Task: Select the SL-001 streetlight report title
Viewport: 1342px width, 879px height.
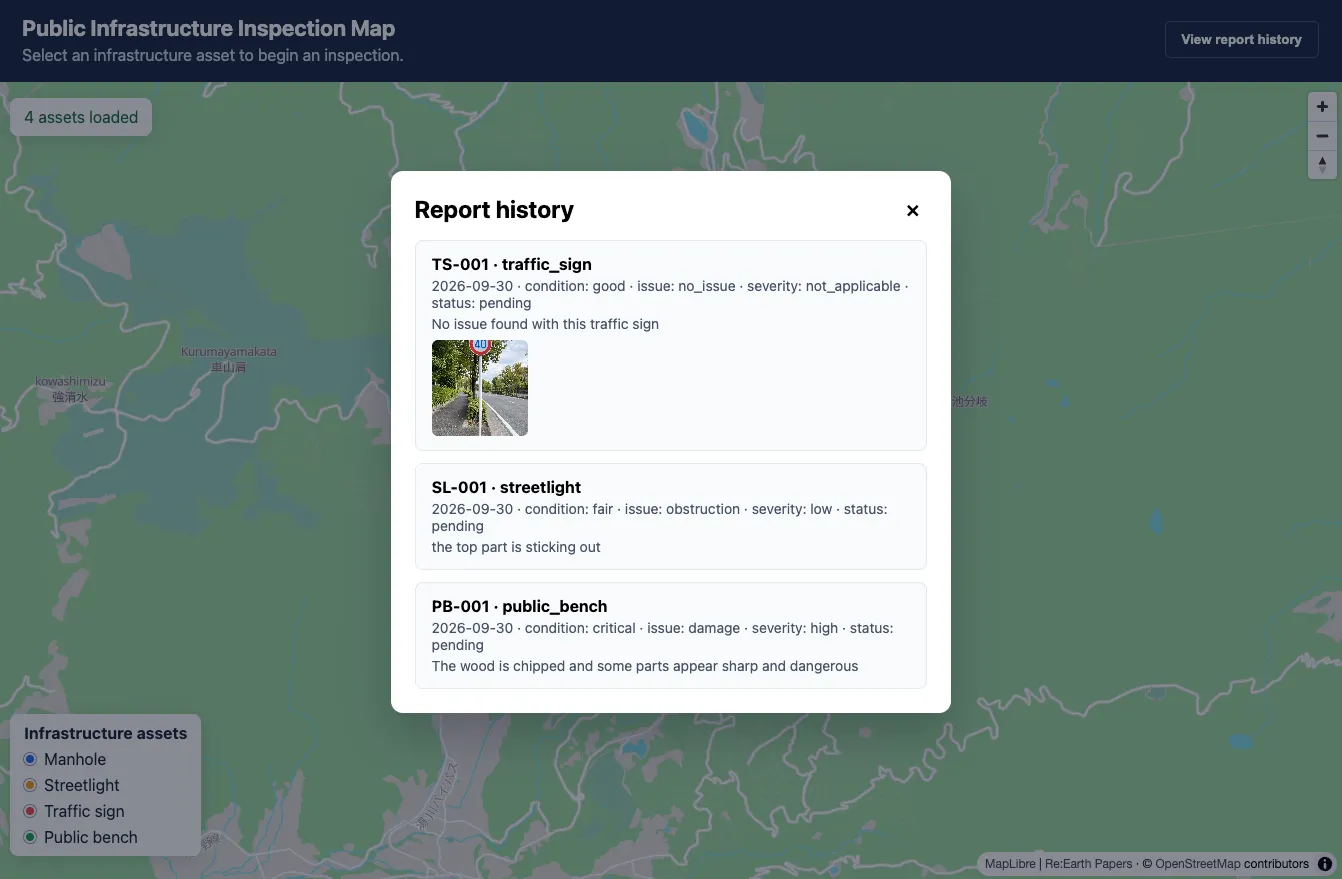Action: [506, 487]
